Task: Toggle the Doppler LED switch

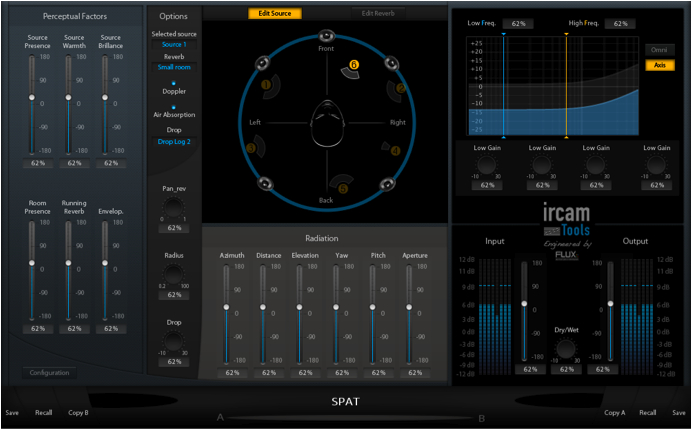Action: click(x=174, y=83)
